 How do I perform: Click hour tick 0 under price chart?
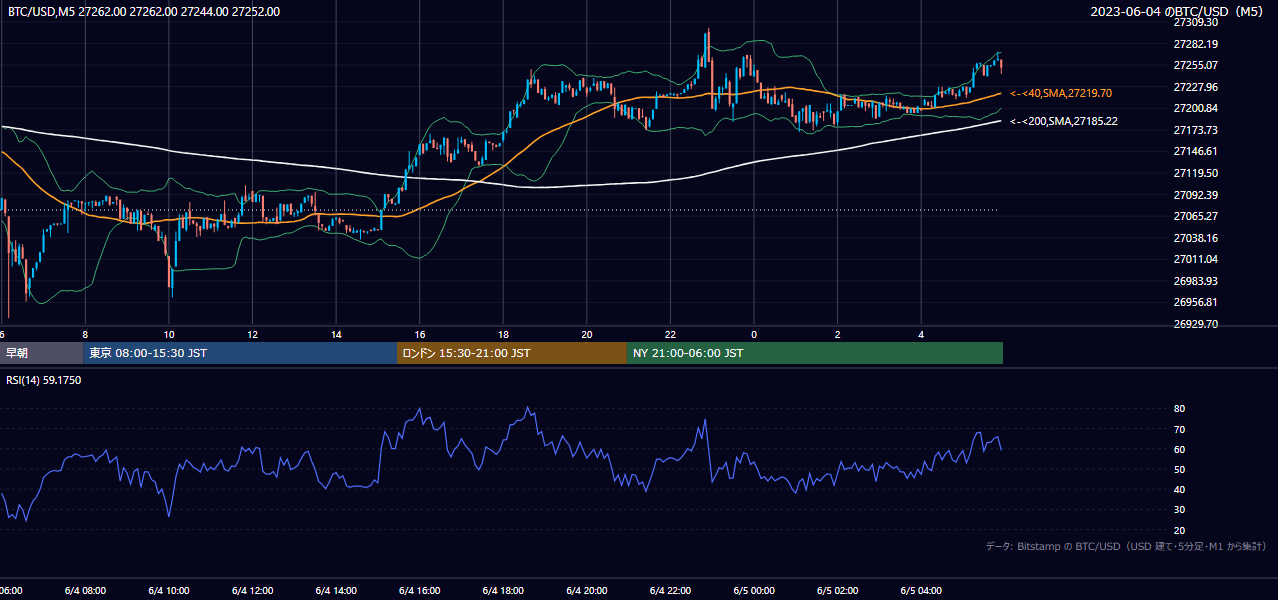point(754,335)
